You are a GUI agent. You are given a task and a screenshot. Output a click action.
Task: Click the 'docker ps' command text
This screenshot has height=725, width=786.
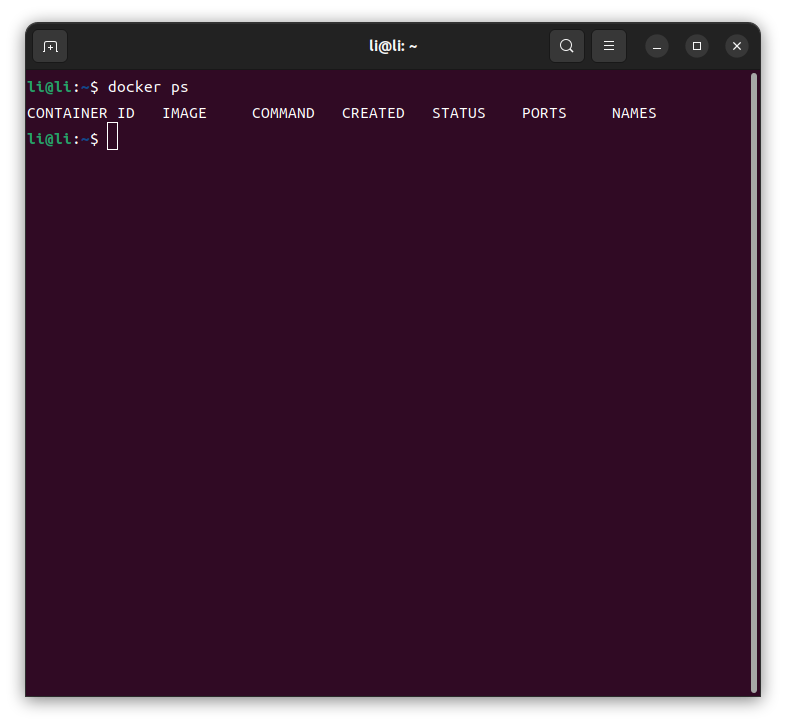[148, 87]
